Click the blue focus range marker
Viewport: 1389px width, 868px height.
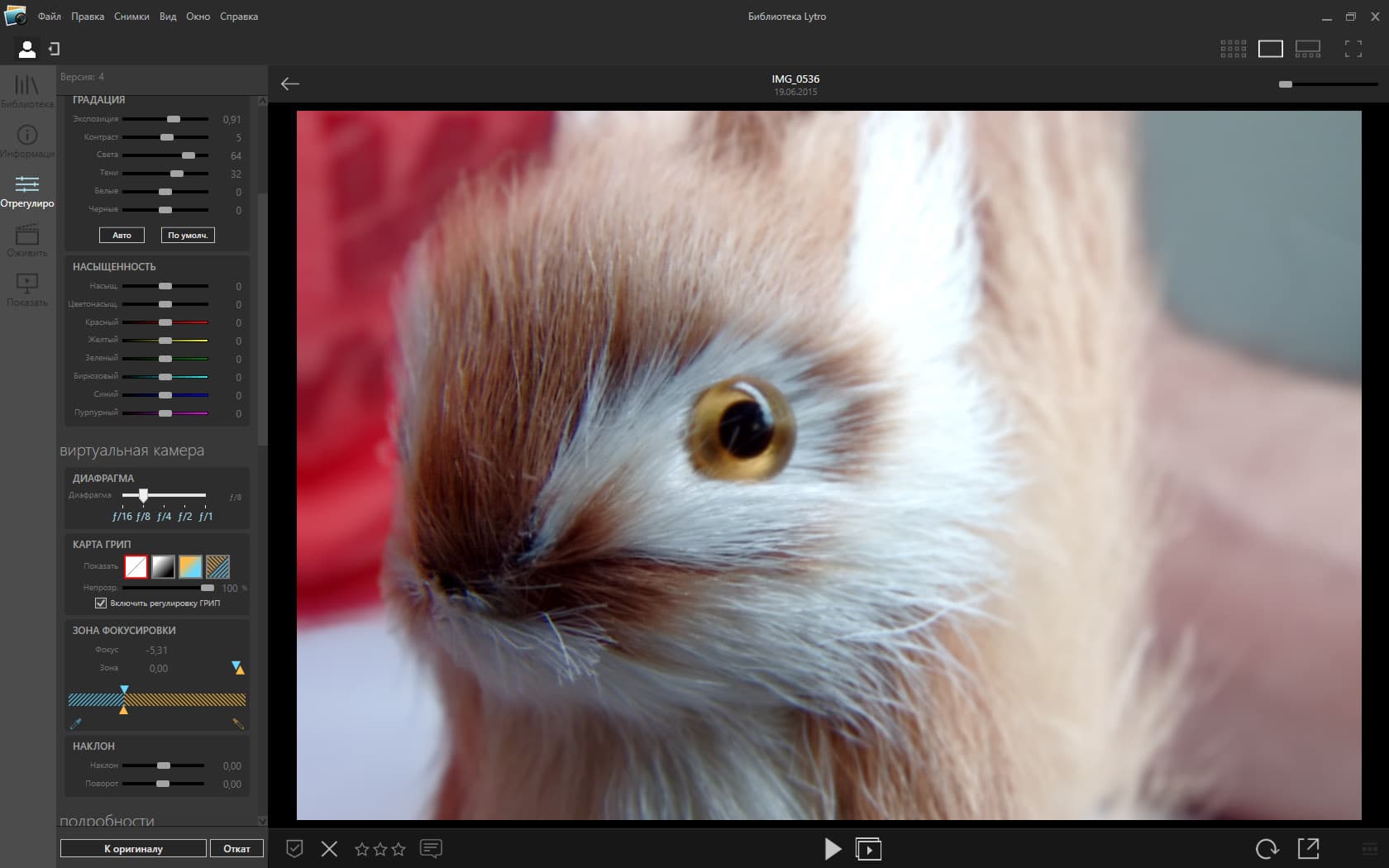[x=124, y=689]
